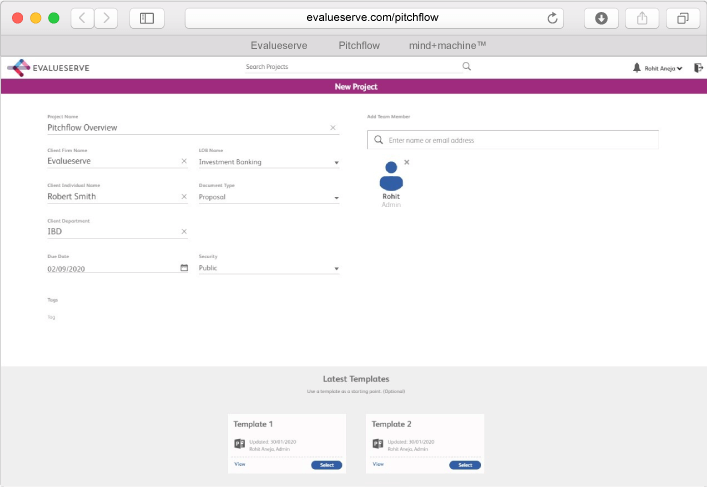Select Template 2
This screenshot has width=707, height=487.
tap(465, 465)
